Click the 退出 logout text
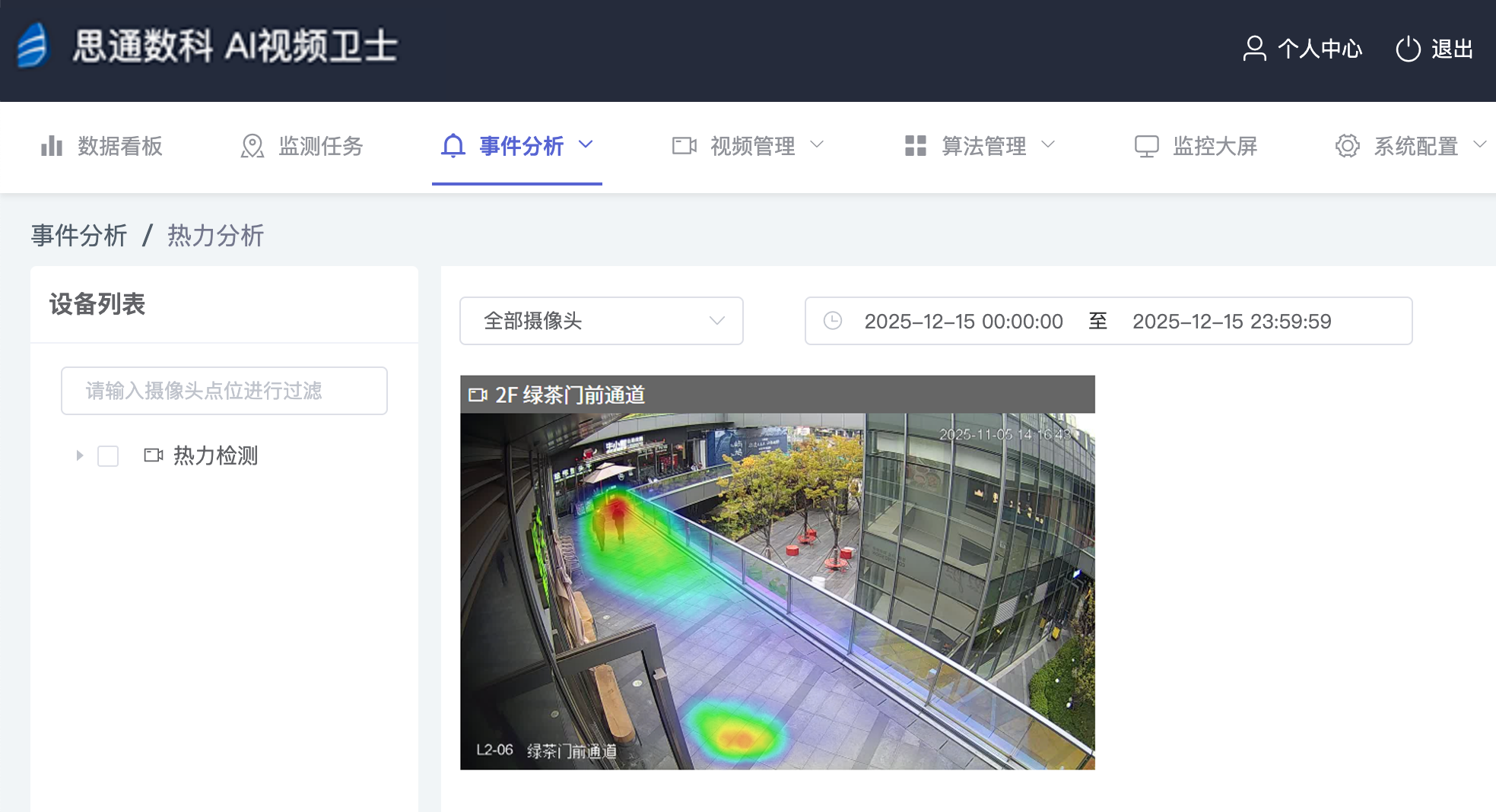This screenshot has width=1496, height=812. pos(1453,49)
